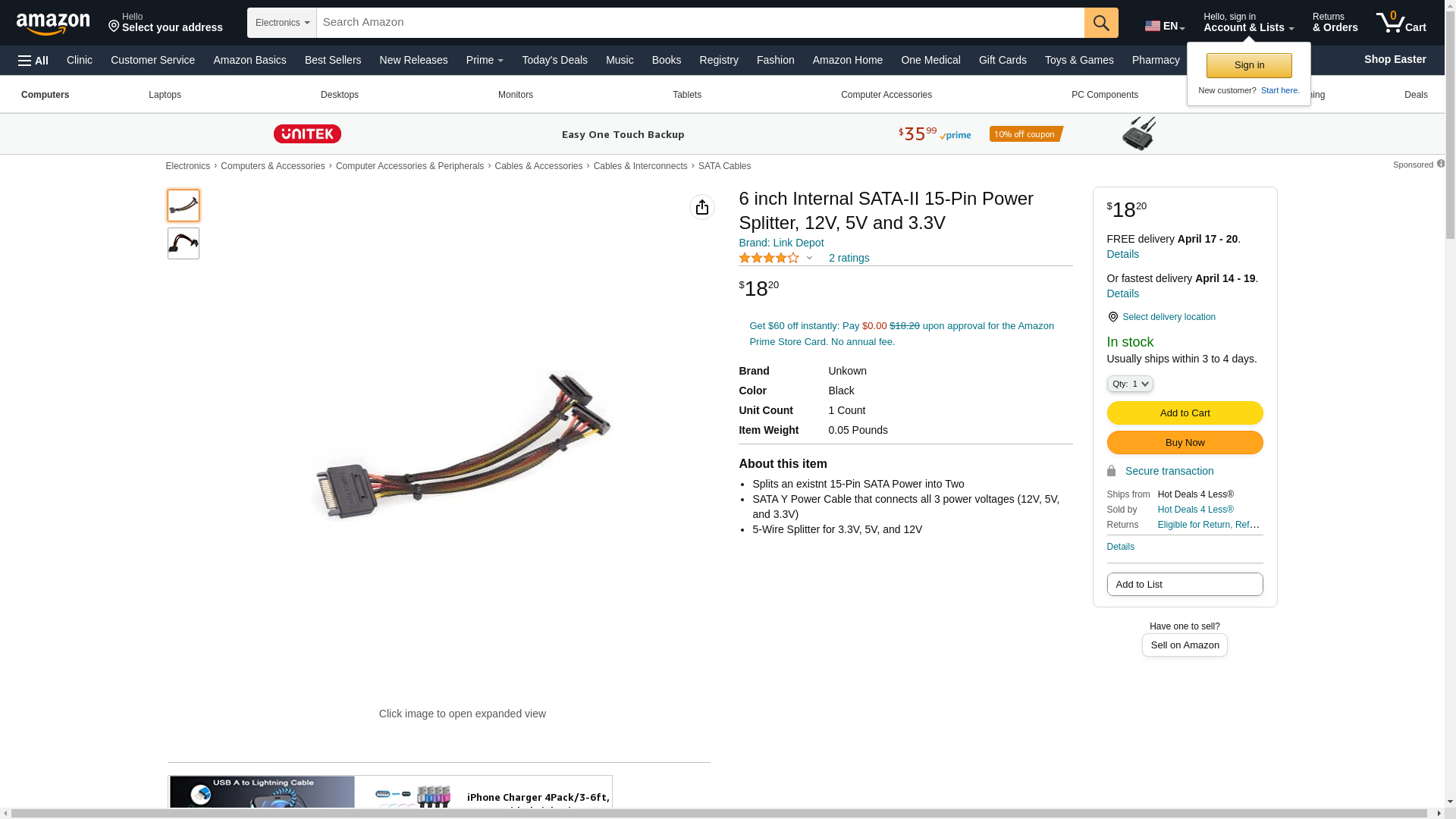Viewport: 1456px width, 819px height.
Task: Expand the EN language selector
Action: coord(1165,25)
